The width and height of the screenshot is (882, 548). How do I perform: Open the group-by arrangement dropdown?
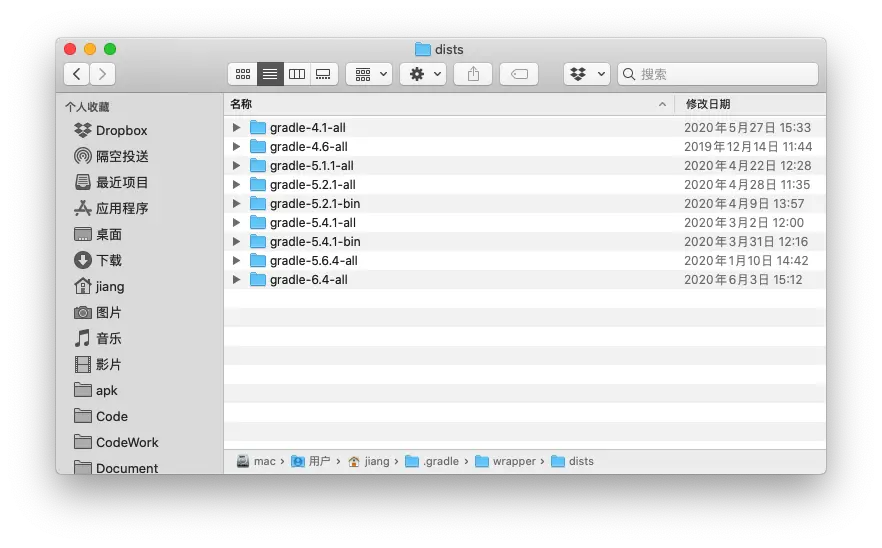[369, 74]
